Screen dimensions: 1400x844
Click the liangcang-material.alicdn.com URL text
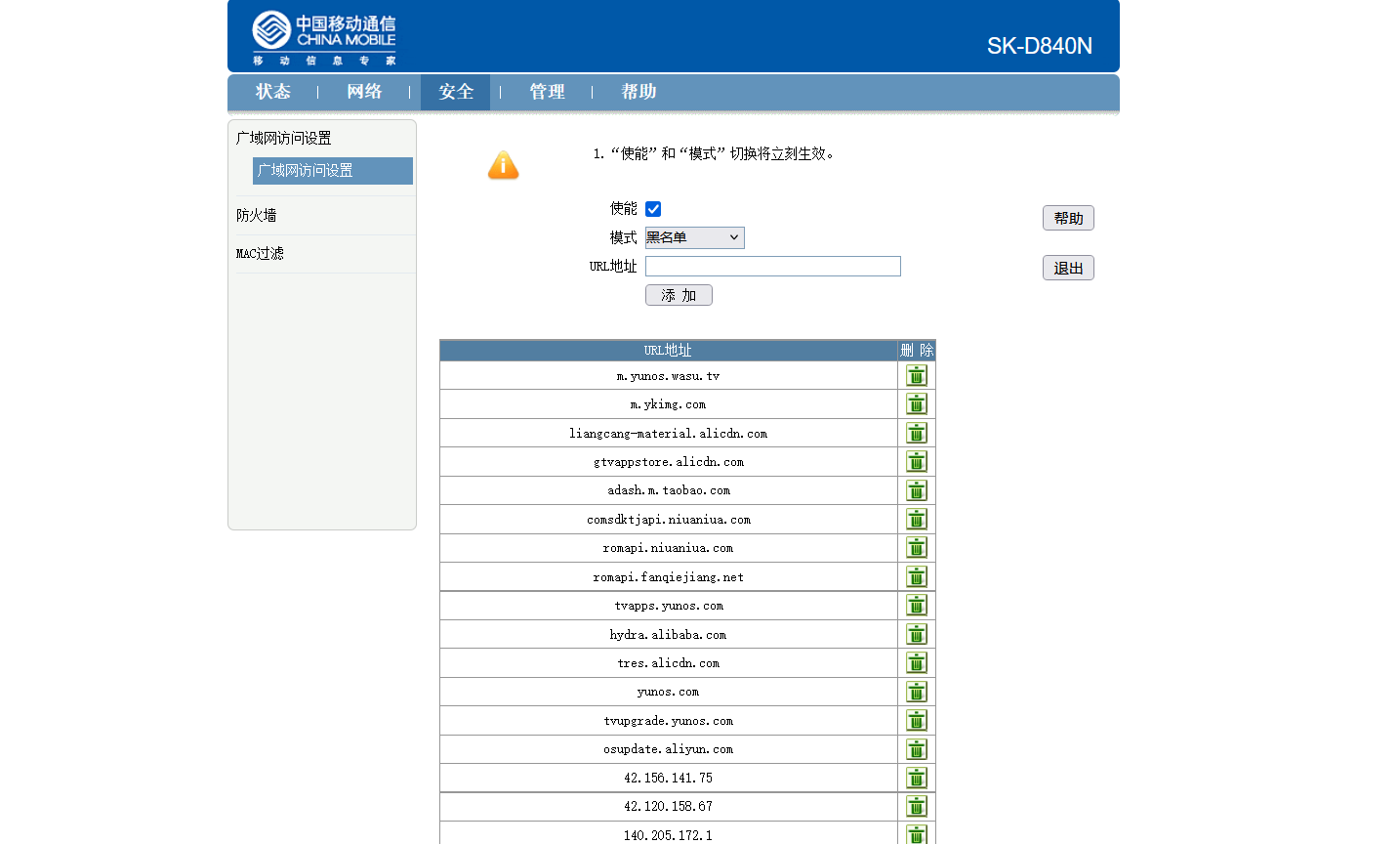coord(668,434)
